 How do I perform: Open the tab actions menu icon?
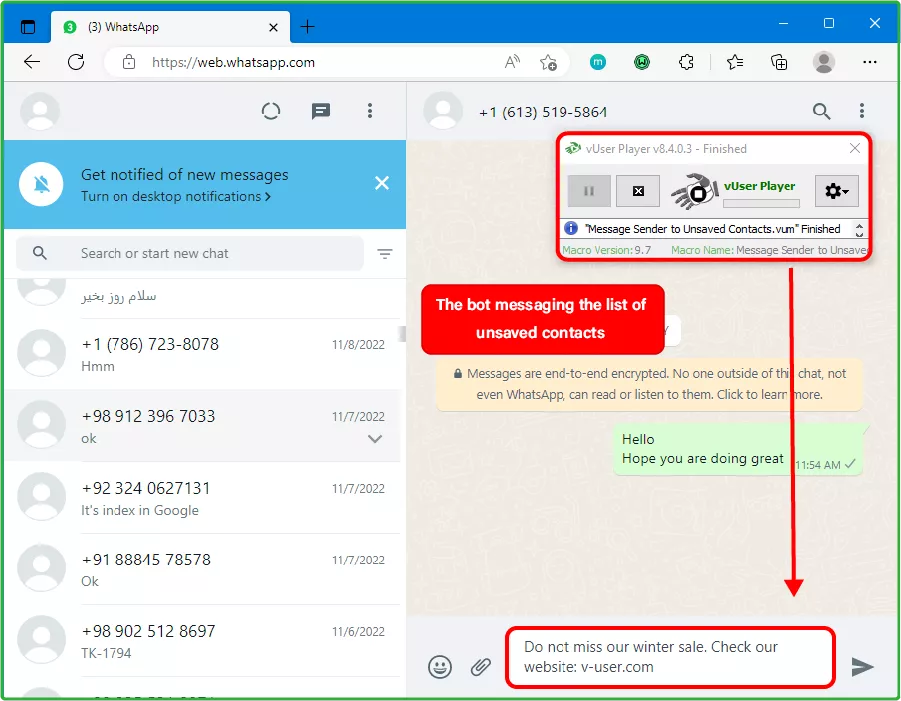click(28, 27)
